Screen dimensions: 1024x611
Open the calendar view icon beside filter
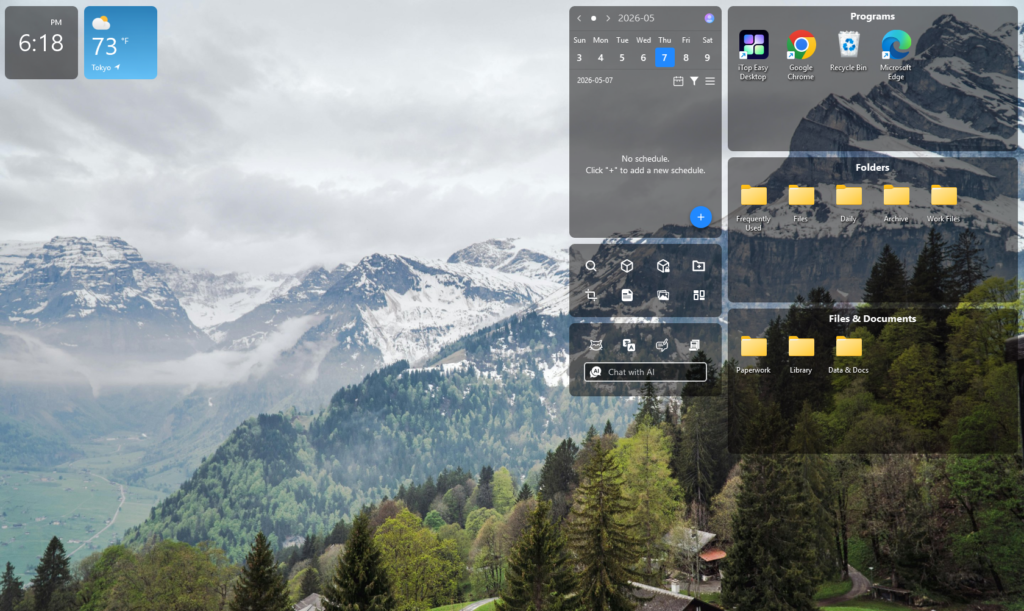pyautogui.click(x=678, y=81)
